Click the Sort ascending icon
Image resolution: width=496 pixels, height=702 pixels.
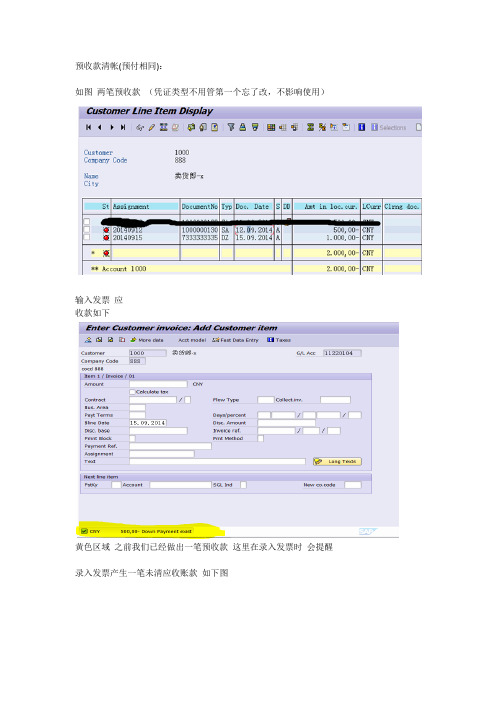click(x=243, y=127)
